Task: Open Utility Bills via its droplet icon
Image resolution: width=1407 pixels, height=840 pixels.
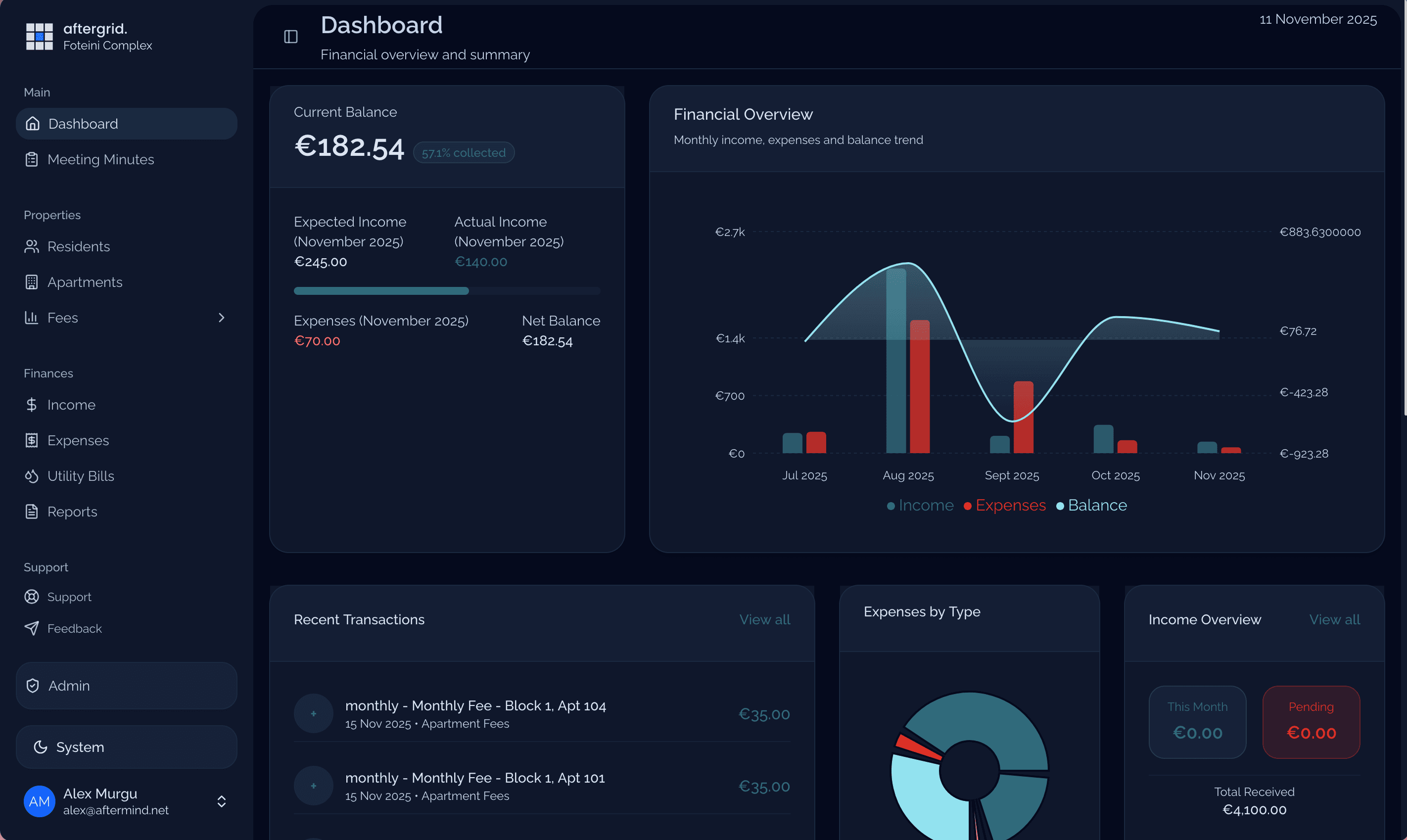Action: (32, 476)
